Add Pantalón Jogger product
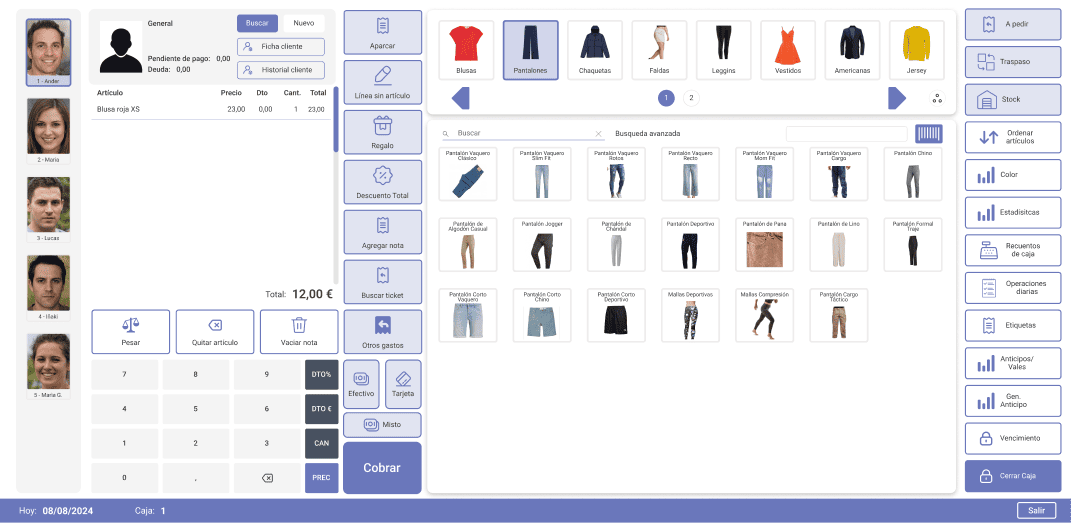Image resolution: width=1071 pixels, height=523 pixels. 542,244
